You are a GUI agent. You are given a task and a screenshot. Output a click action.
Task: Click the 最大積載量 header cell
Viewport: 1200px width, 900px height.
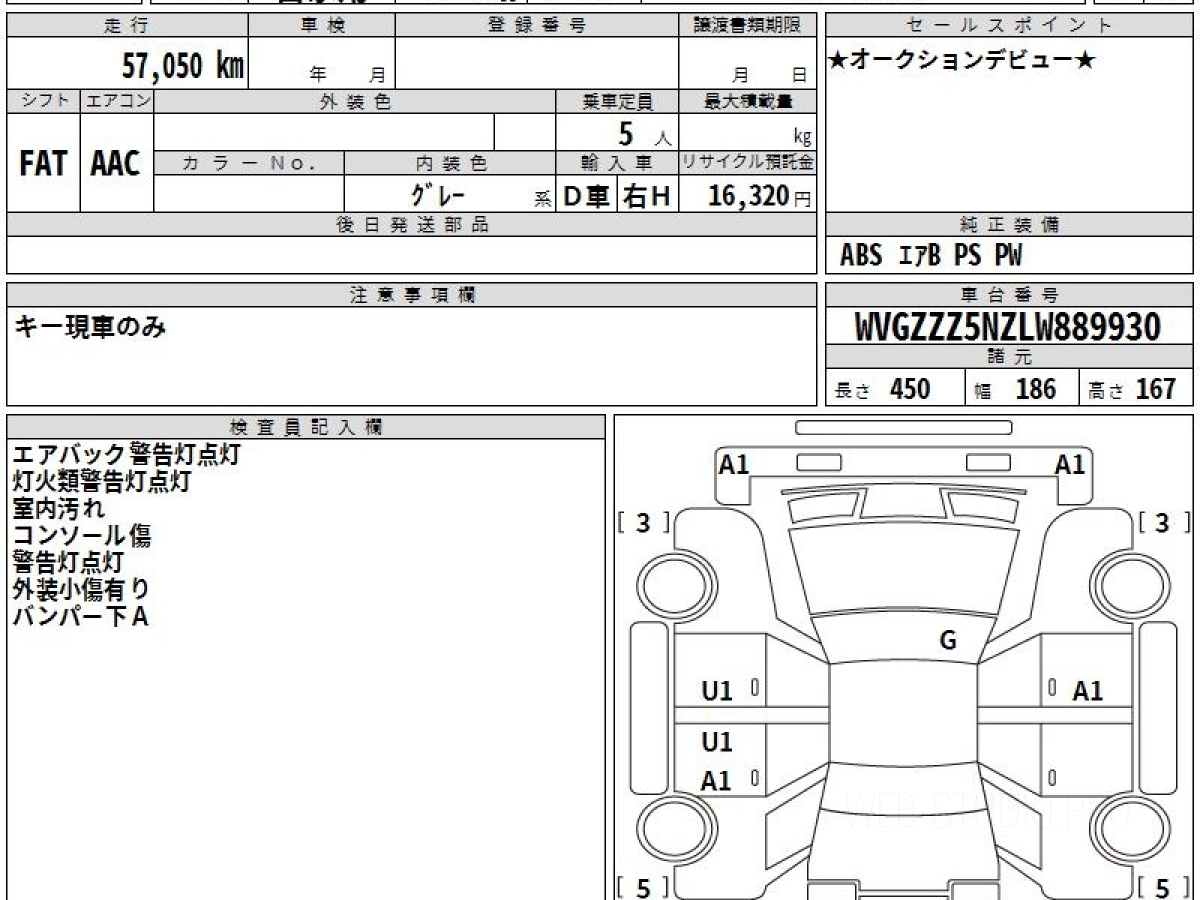pyautogui.click(x=747, y=101)
